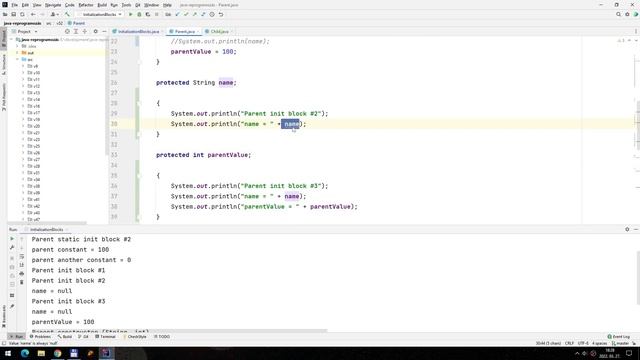The width and height of the screenshot is (640, 360).
Task: Open the run configuration dropdown InitializationBlocks
Action: pyautogui.click(x=100, y=14)
